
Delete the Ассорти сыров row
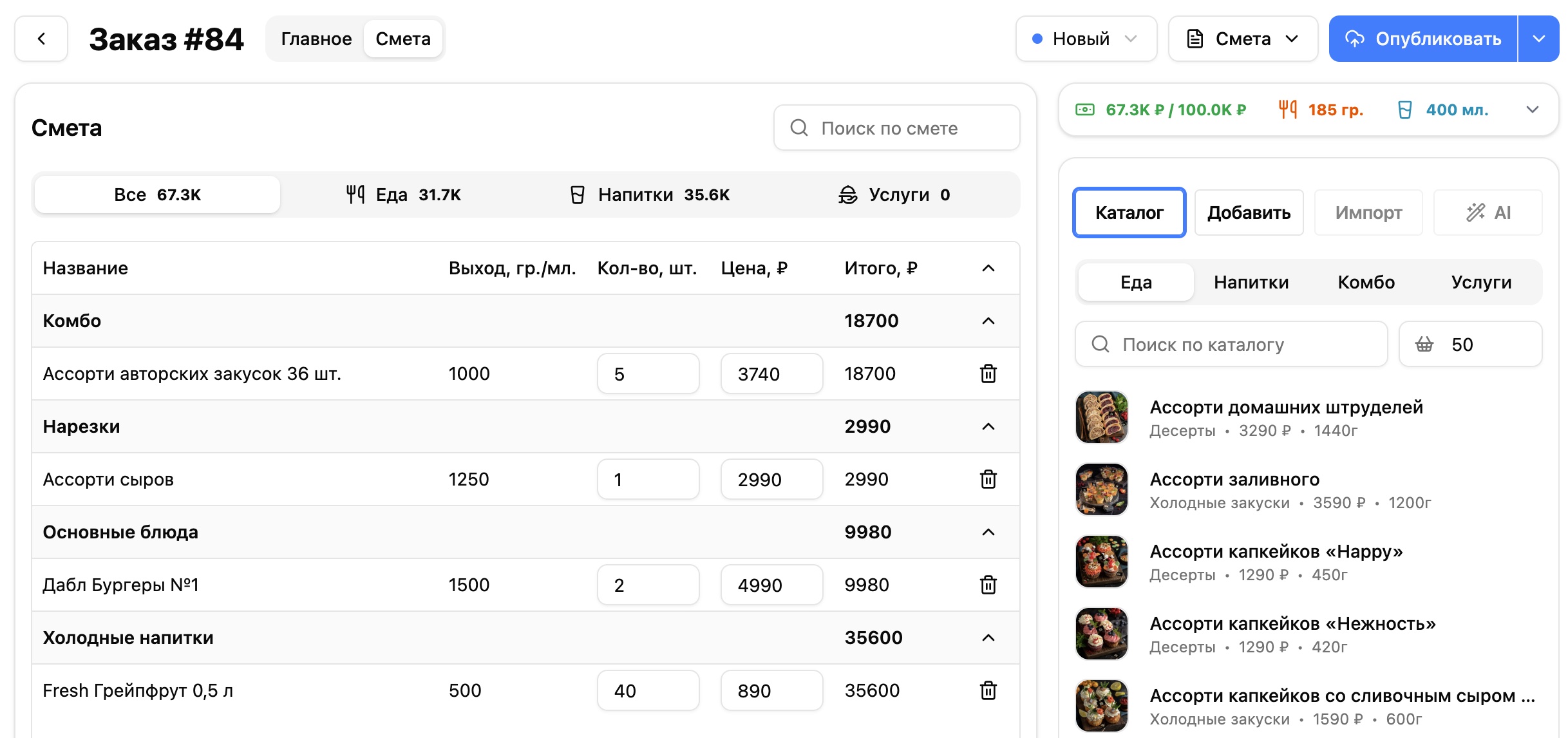[x=988, y=479]
